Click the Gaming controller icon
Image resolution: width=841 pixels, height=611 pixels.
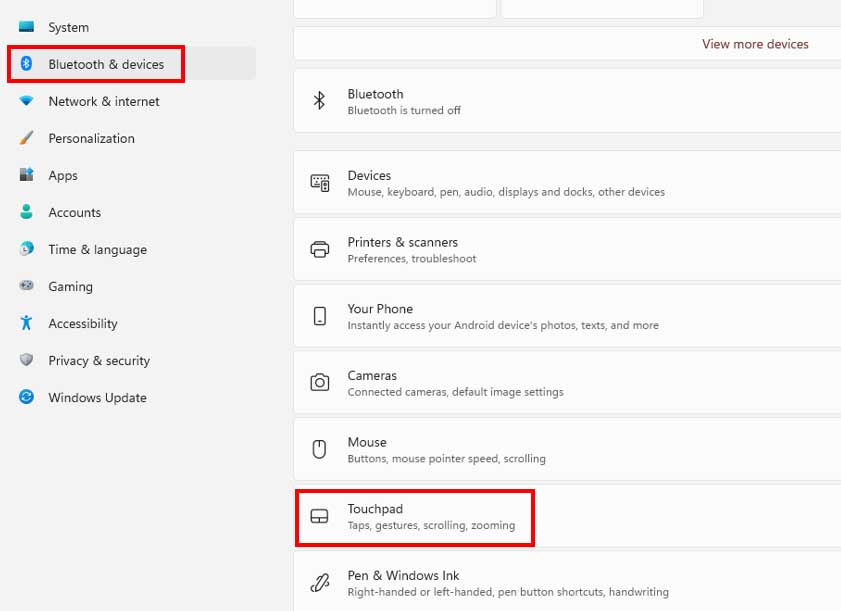pyautogui.click(x=26, y=286)
